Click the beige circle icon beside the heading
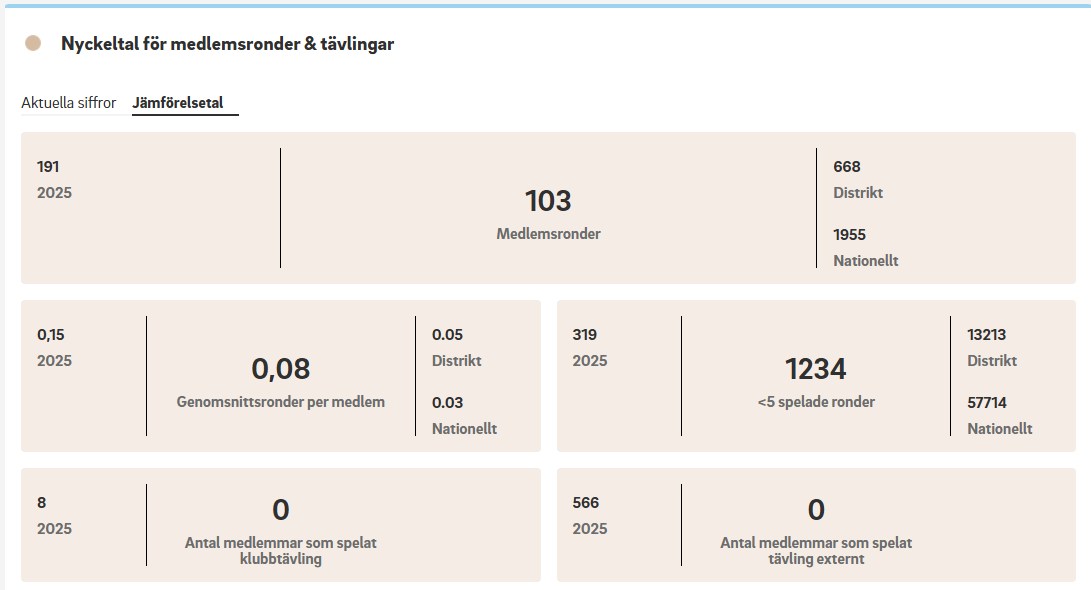1091x590 pixels. tap(33, 44)
